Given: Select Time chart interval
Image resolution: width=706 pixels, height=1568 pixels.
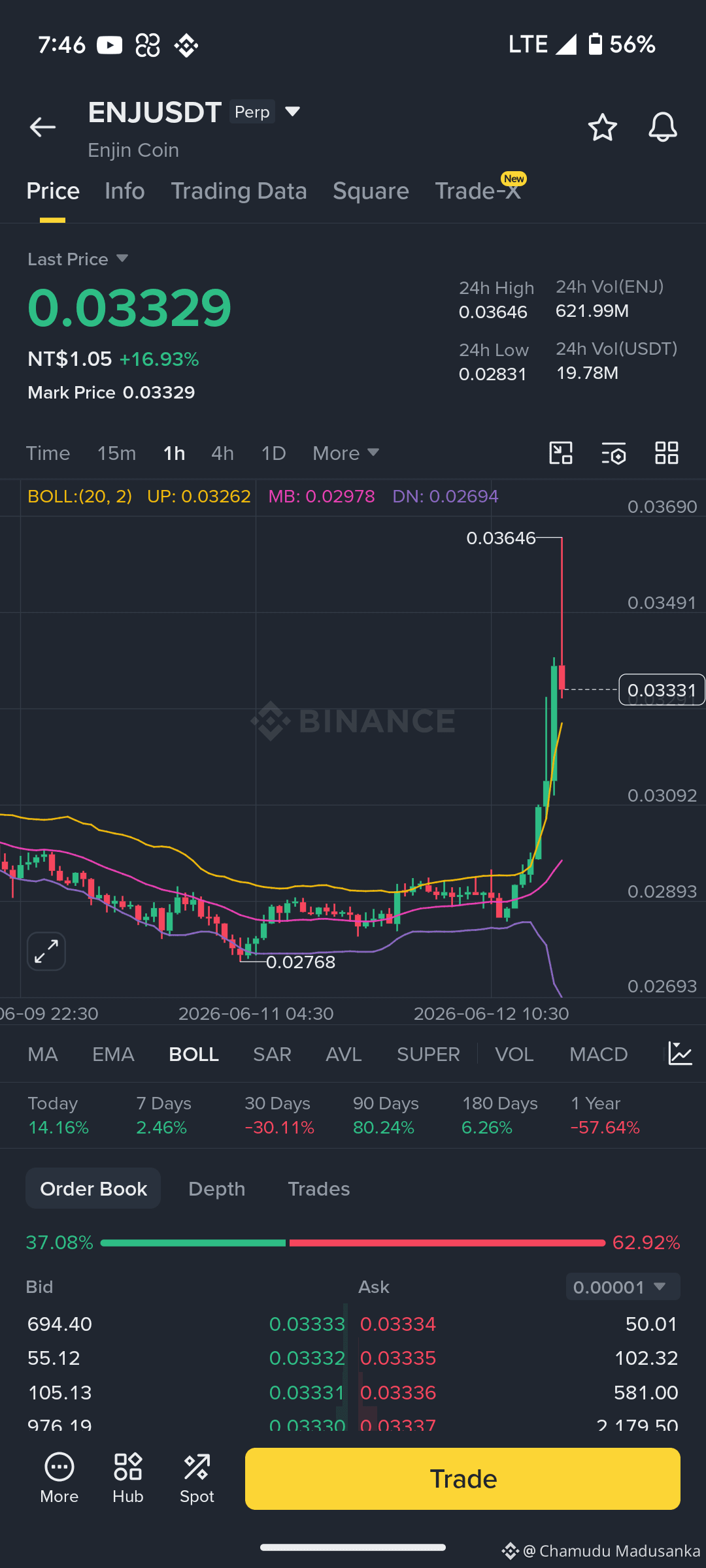Looking at the screenshot, I should [x=48, y=453].
